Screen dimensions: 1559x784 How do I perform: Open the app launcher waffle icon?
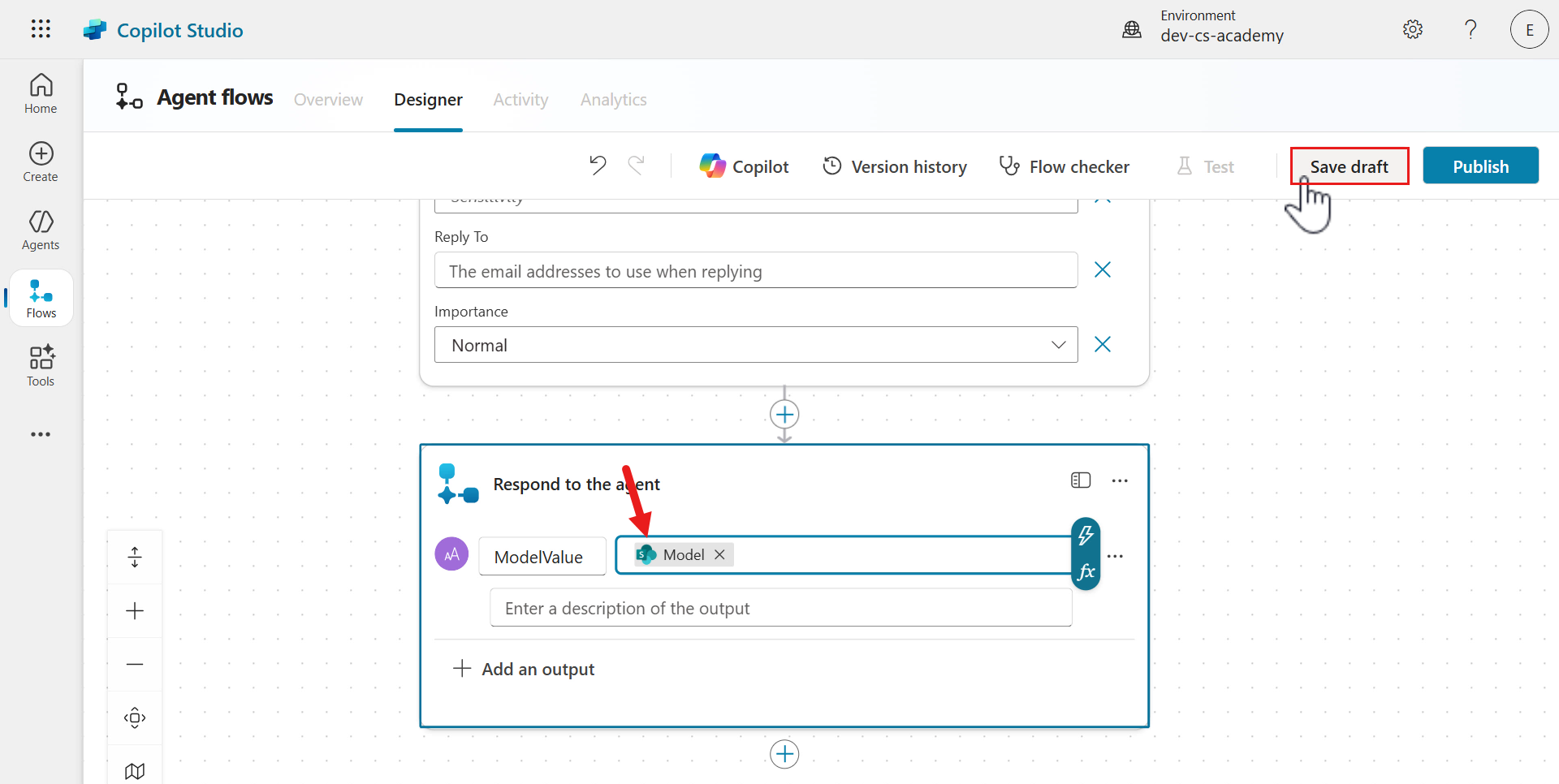click(41, 29)
